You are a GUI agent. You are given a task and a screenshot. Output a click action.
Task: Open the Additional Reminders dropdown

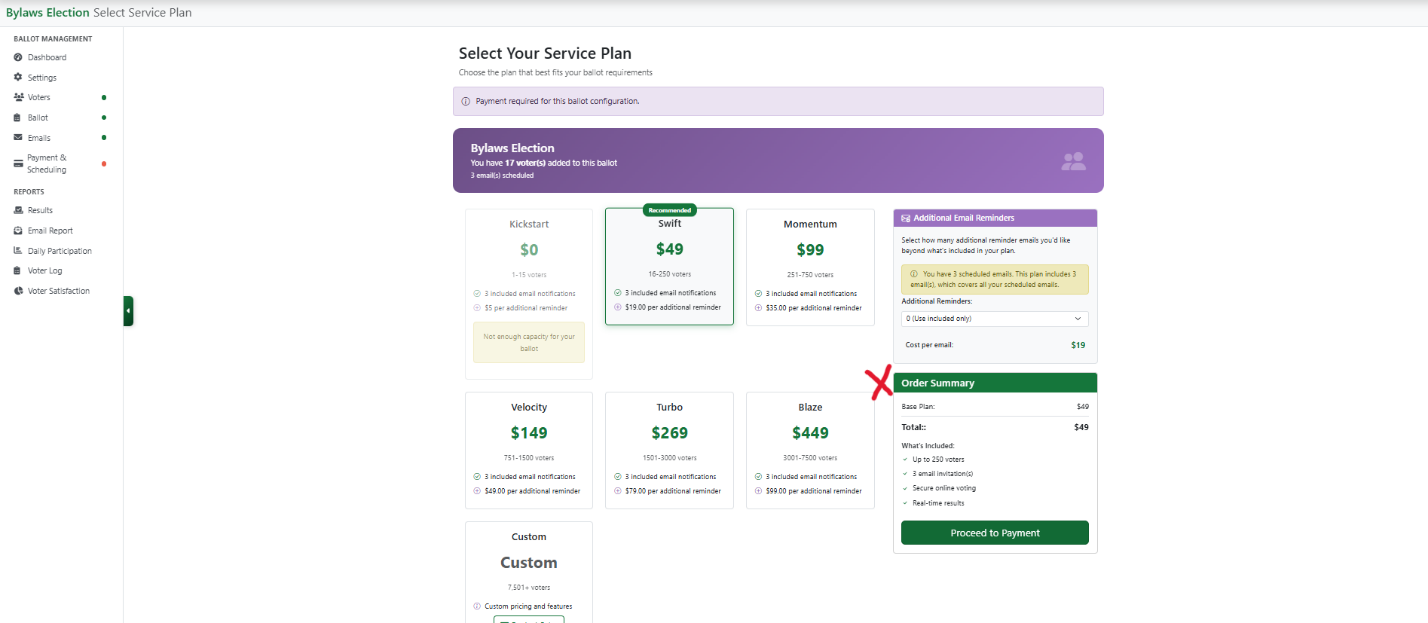click(x=995, y=319)
